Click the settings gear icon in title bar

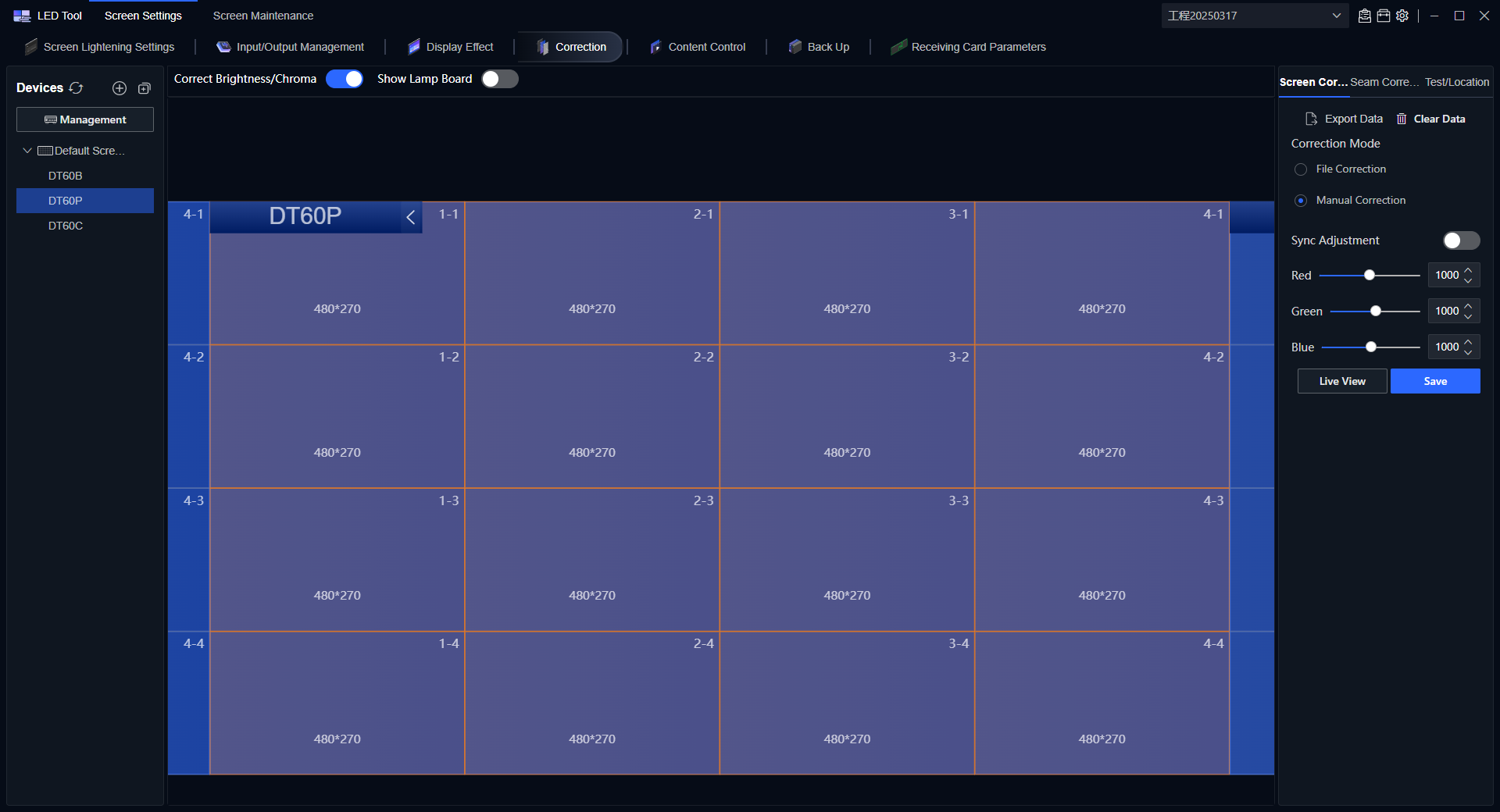1402,16
